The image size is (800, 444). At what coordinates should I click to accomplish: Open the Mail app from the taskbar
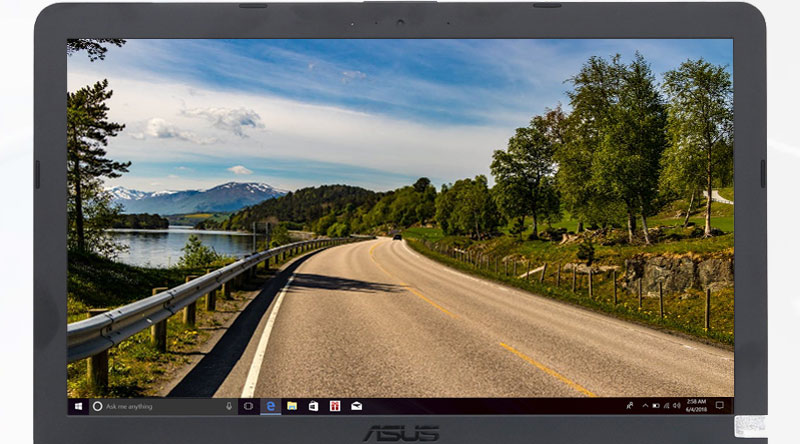coord(356,406)
